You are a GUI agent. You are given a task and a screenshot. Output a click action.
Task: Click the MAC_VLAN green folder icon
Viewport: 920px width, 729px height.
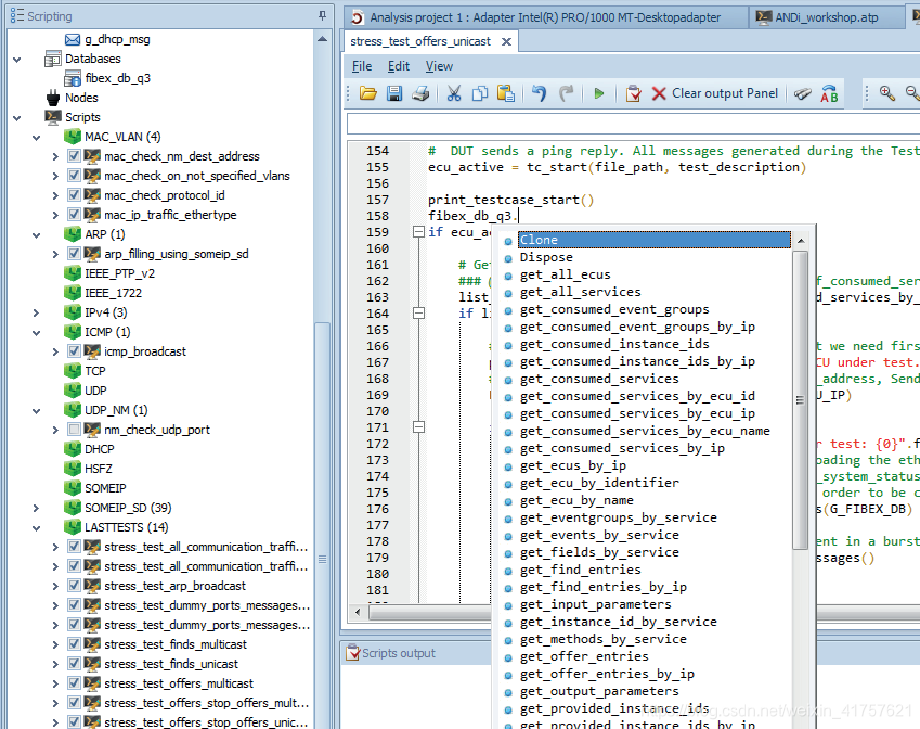pos(72,137)
